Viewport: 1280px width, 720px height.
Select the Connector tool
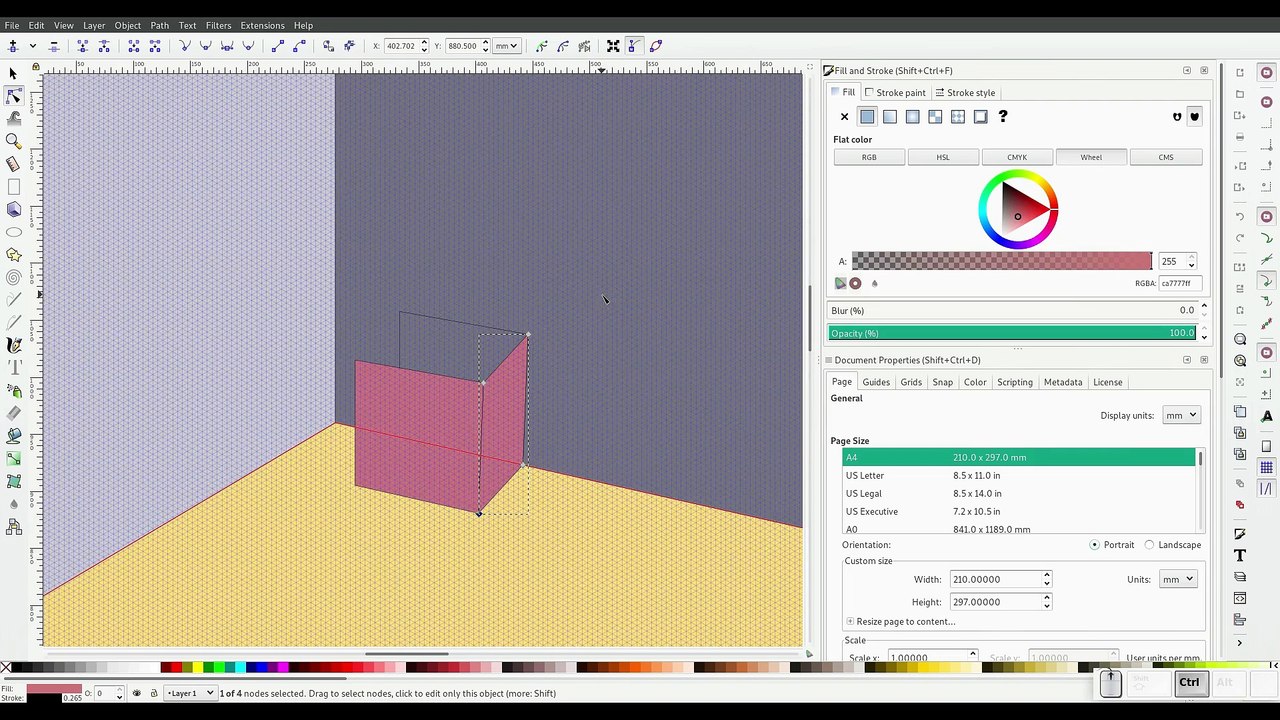13,527
